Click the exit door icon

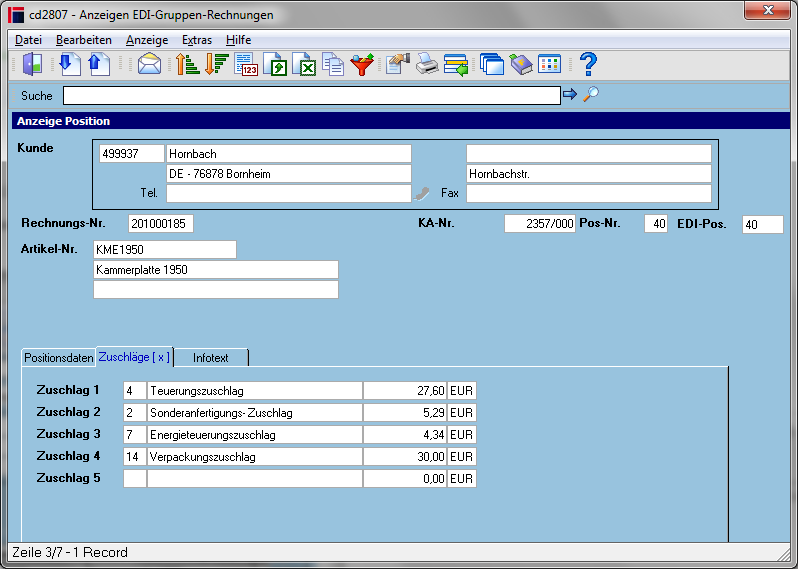pyautogui.click(x=32, y=64)
